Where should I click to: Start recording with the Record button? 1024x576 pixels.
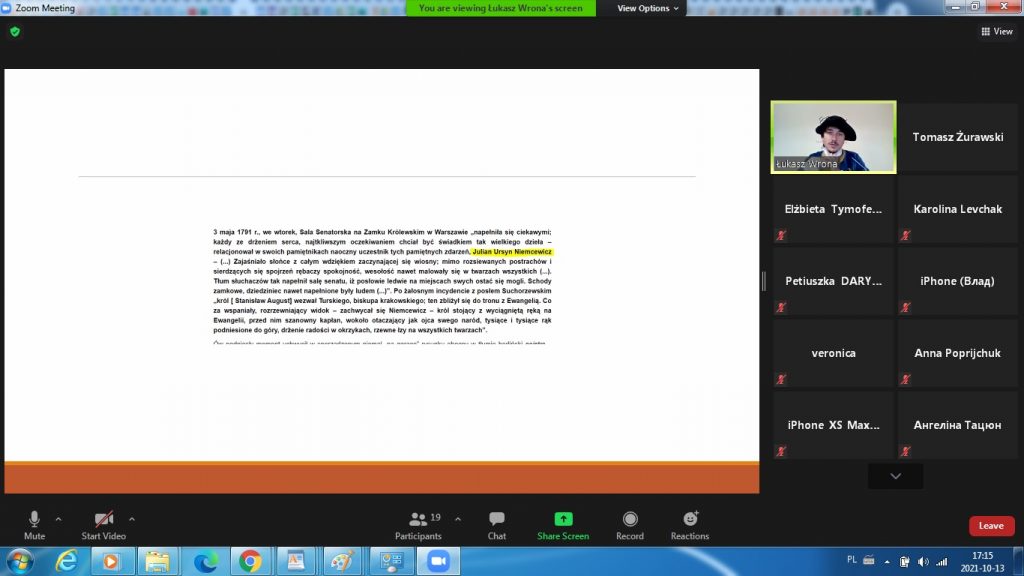630,524
